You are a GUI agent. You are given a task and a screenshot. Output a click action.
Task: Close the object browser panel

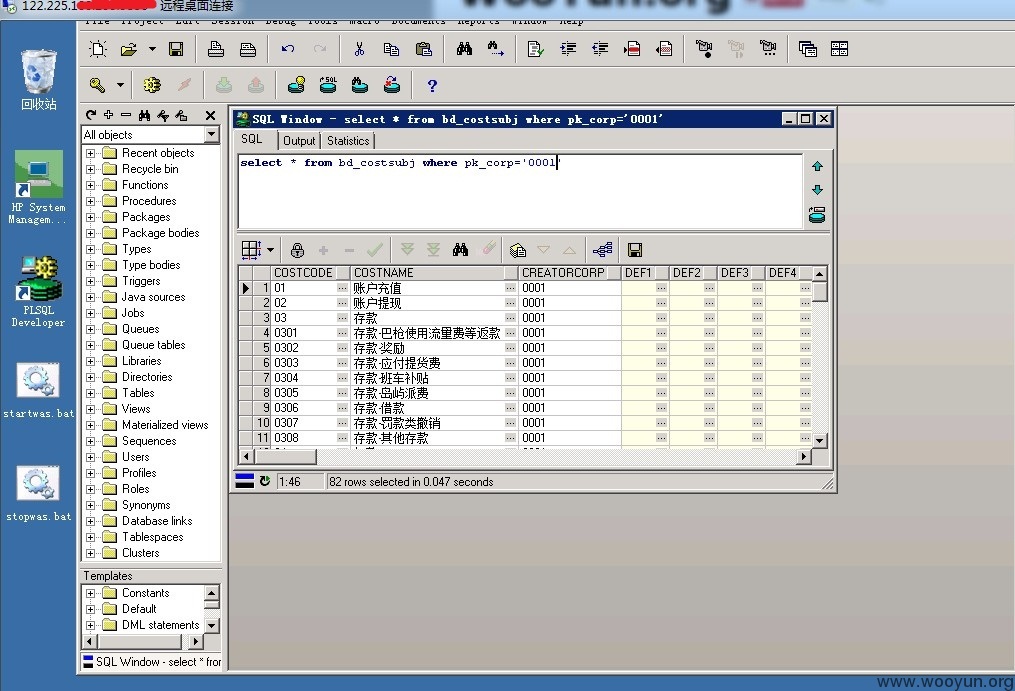click(210, 115)
